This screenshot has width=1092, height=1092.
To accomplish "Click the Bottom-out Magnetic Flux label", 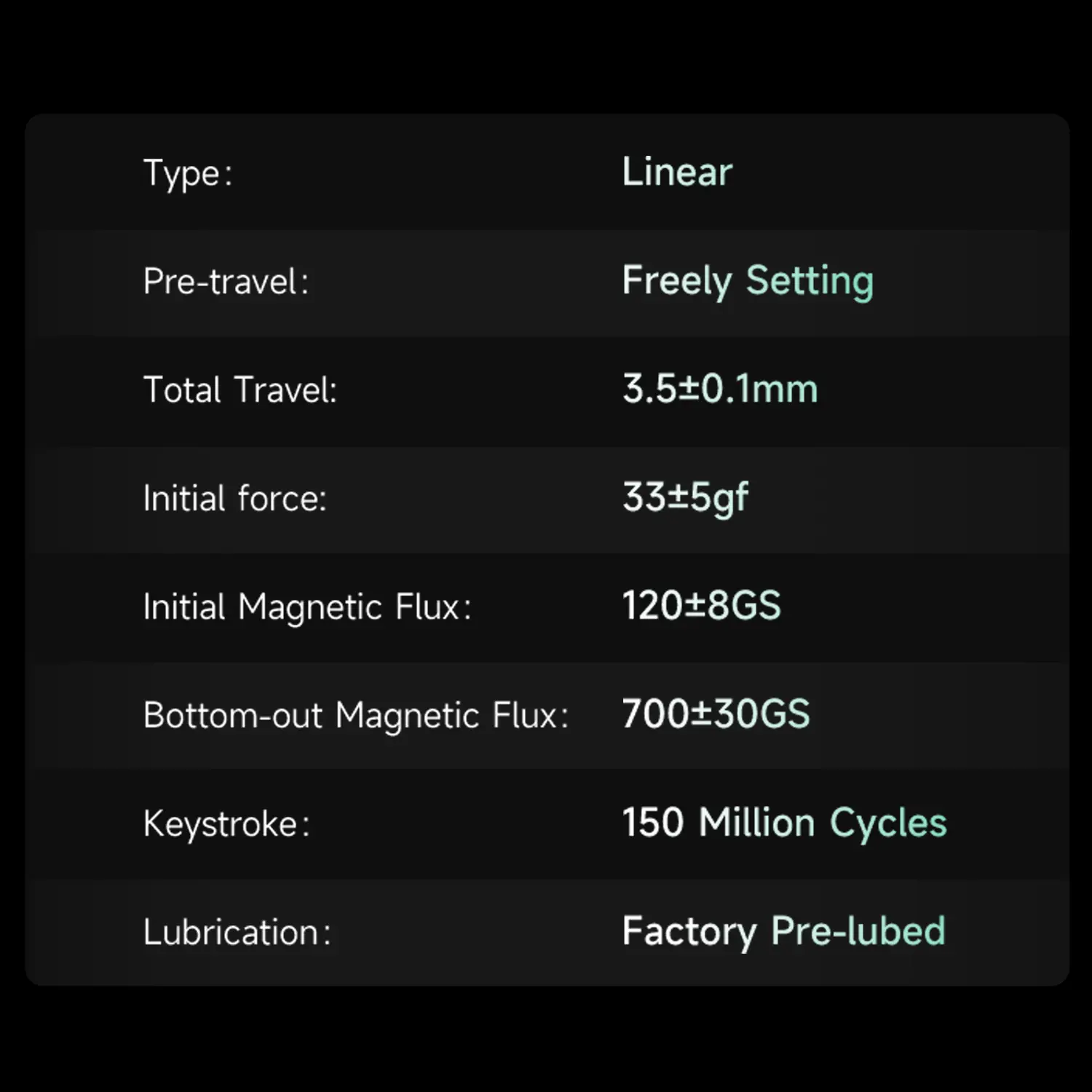I will (355, 715).
